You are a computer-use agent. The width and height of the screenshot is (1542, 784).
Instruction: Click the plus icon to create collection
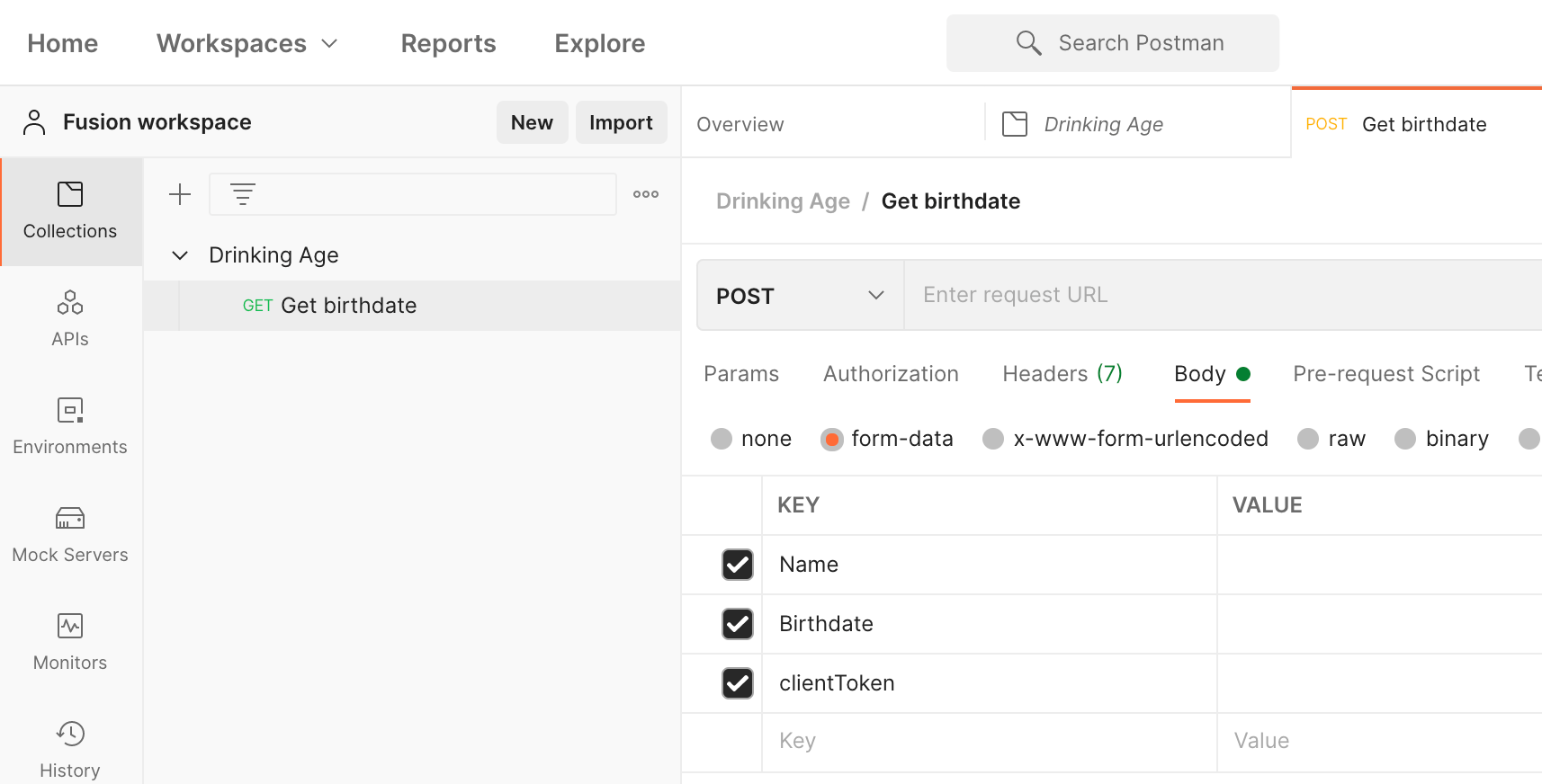(180, 194)
